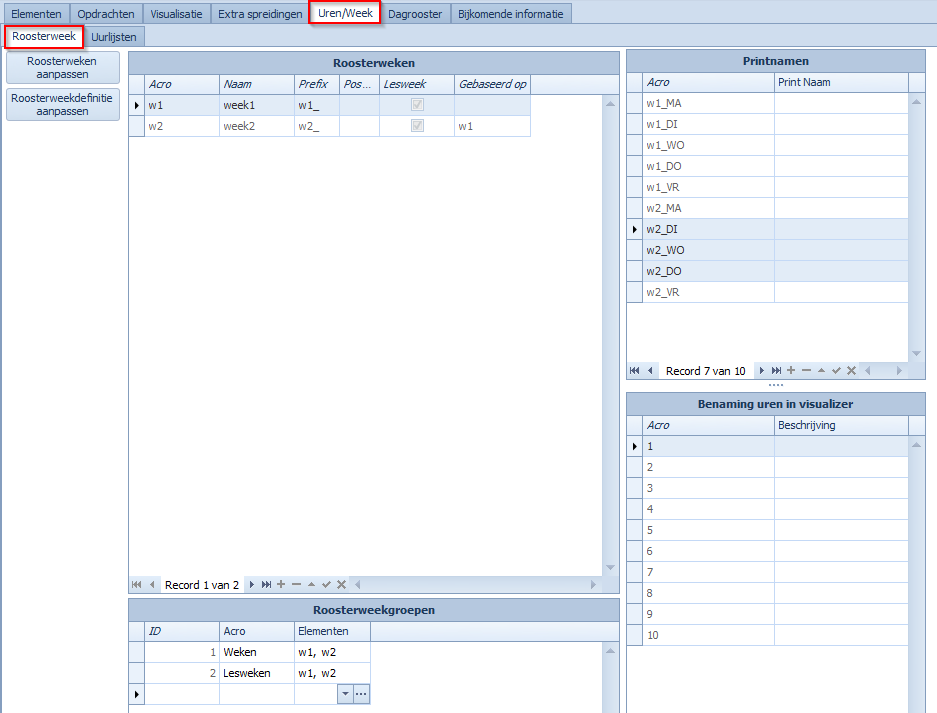This screenshot has width=937, height=713.
Task: Go to previous record in Printnamen navigator
Action: coord(650,371)
